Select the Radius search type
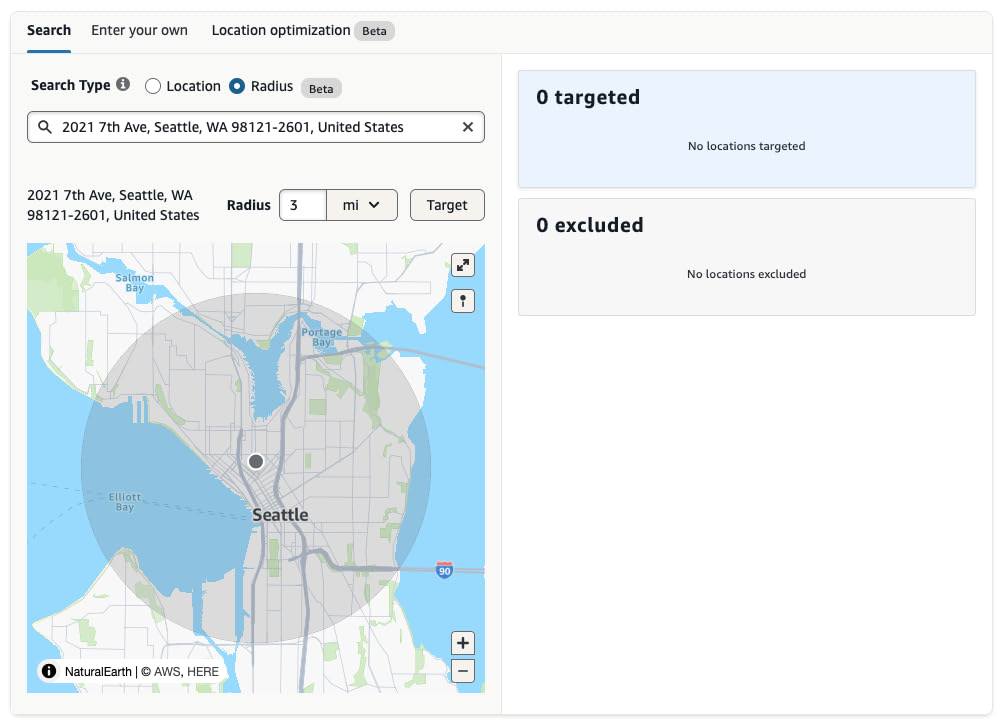1002x725 pixels. pos(237,86)
